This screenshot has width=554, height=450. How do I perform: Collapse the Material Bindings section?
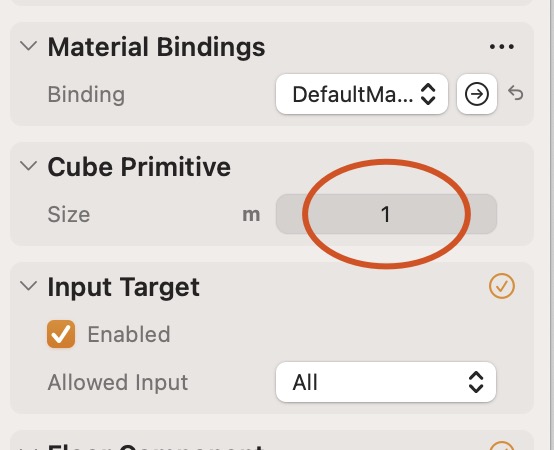[29, 46]
